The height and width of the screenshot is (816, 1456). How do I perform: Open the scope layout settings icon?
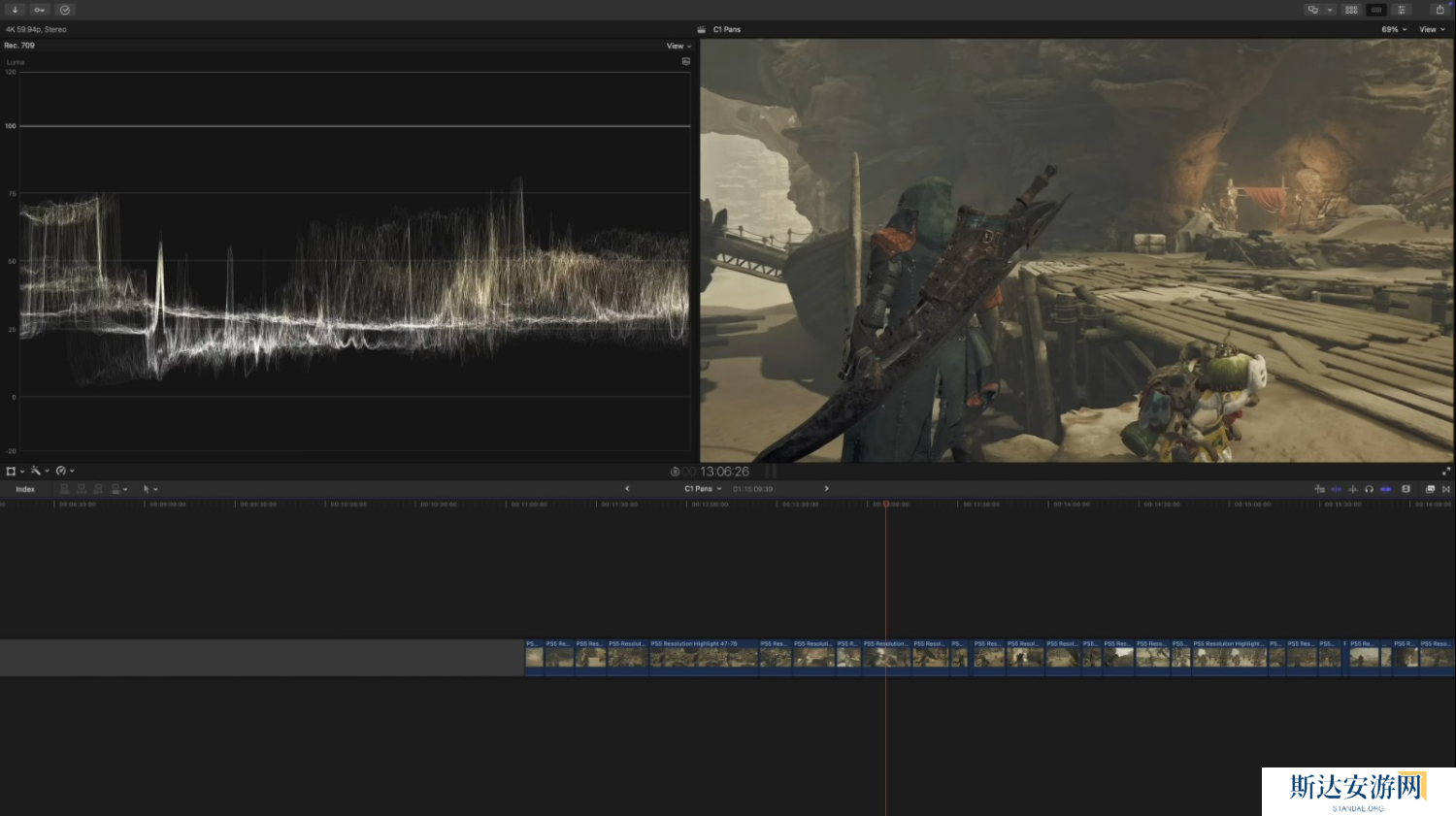(686, 61)
